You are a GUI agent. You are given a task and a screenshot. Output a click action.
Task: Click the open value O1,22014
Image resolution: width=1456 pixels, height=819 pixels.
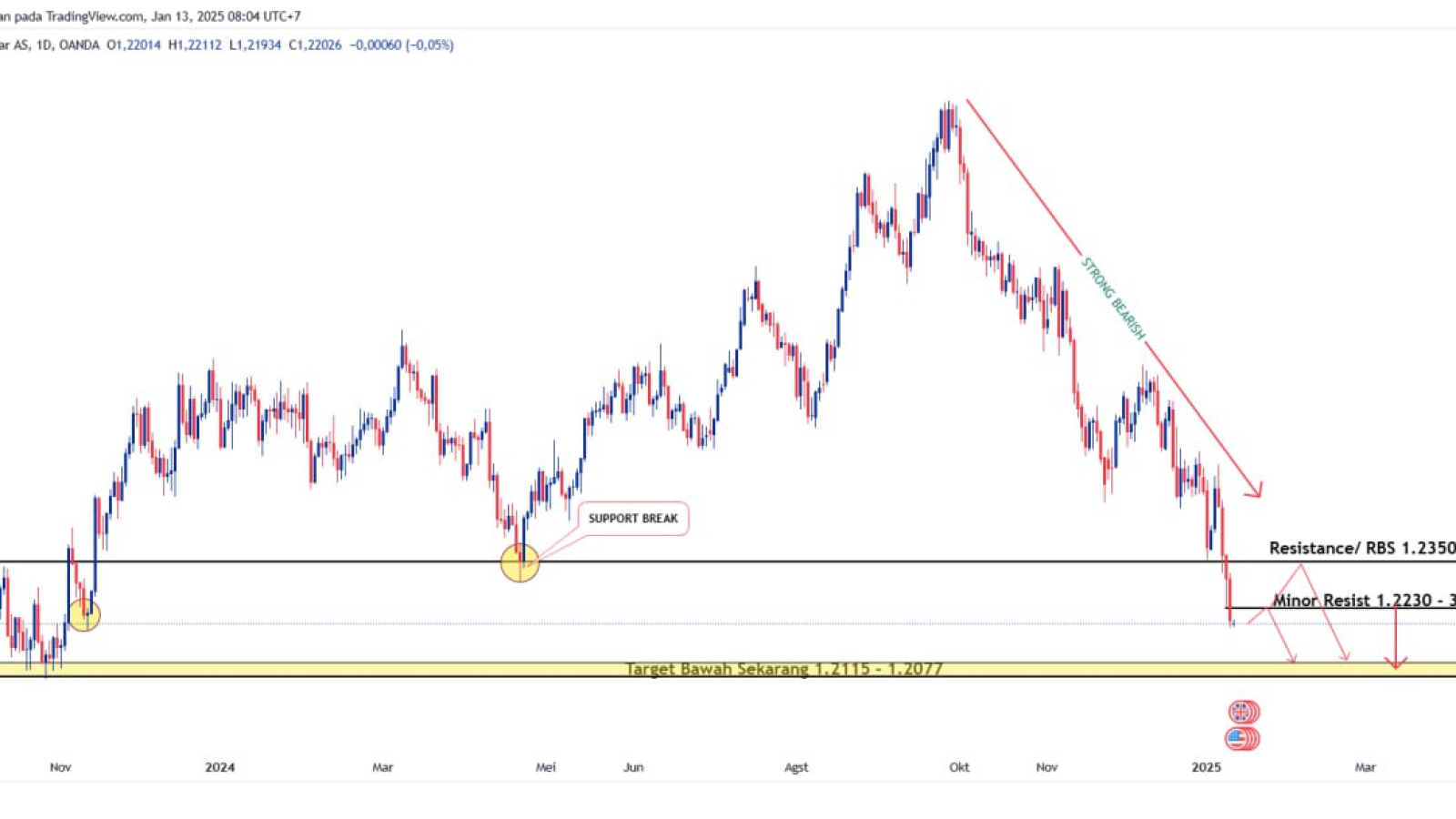[134, 45]
